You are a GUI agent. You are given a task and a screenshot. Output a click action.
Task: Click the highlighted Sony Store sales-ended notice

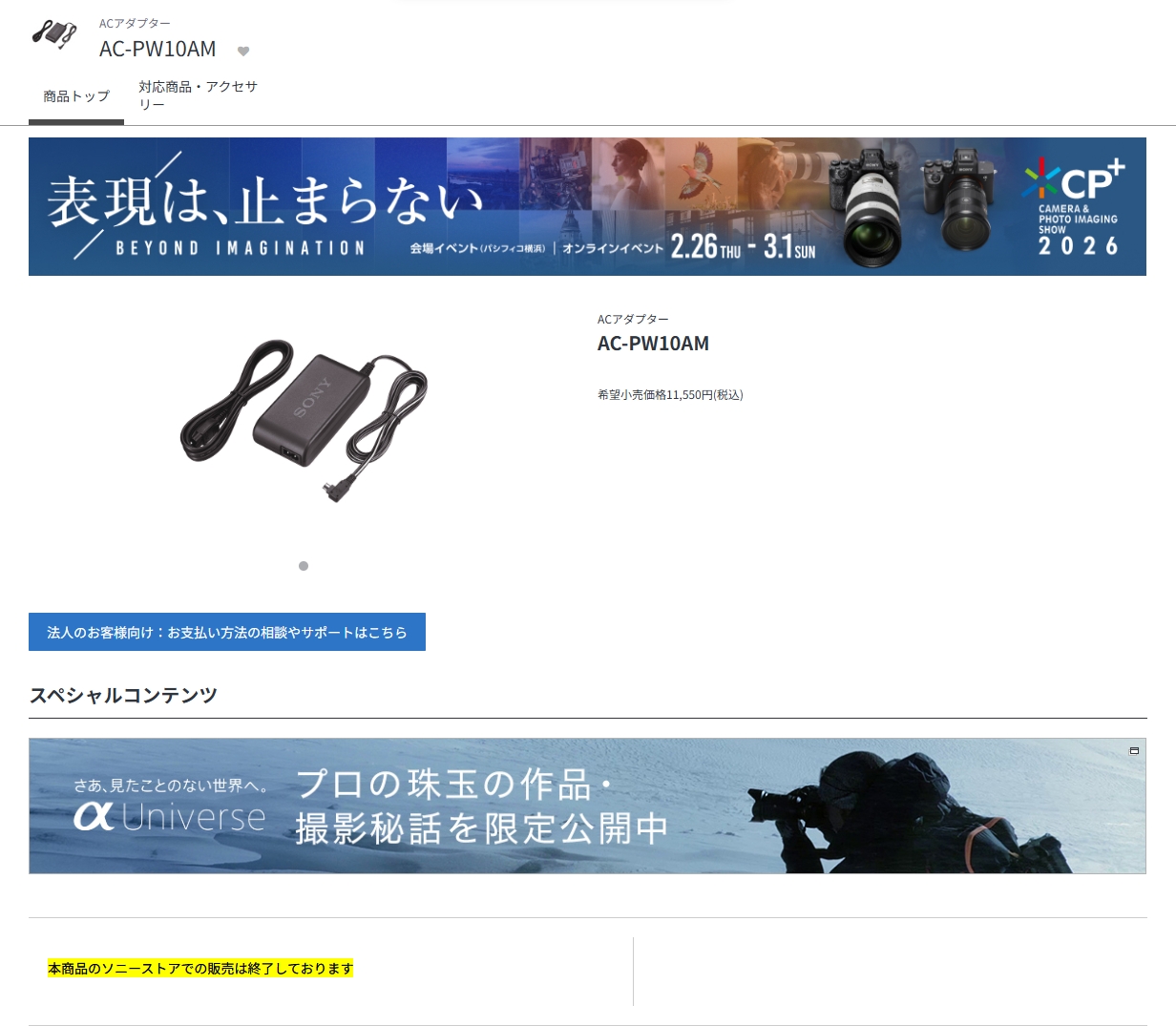(200, 969)
